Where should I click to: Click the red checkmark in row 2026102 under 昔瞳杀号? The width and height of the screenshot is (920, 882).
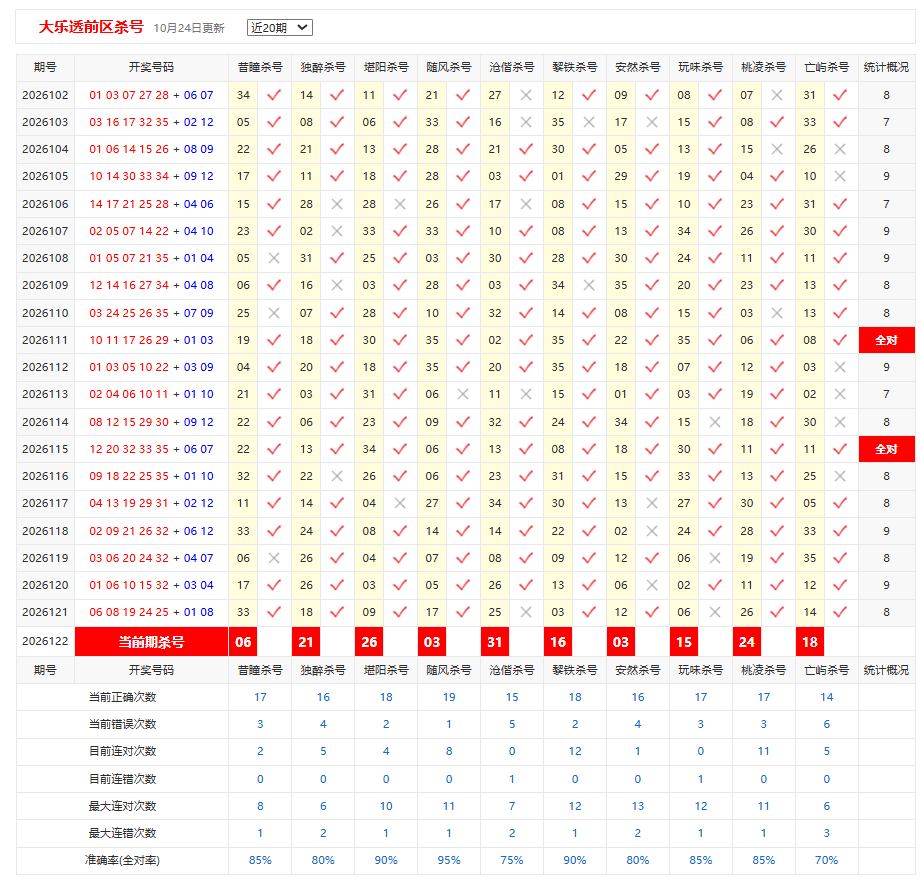(x=273, y=95)
